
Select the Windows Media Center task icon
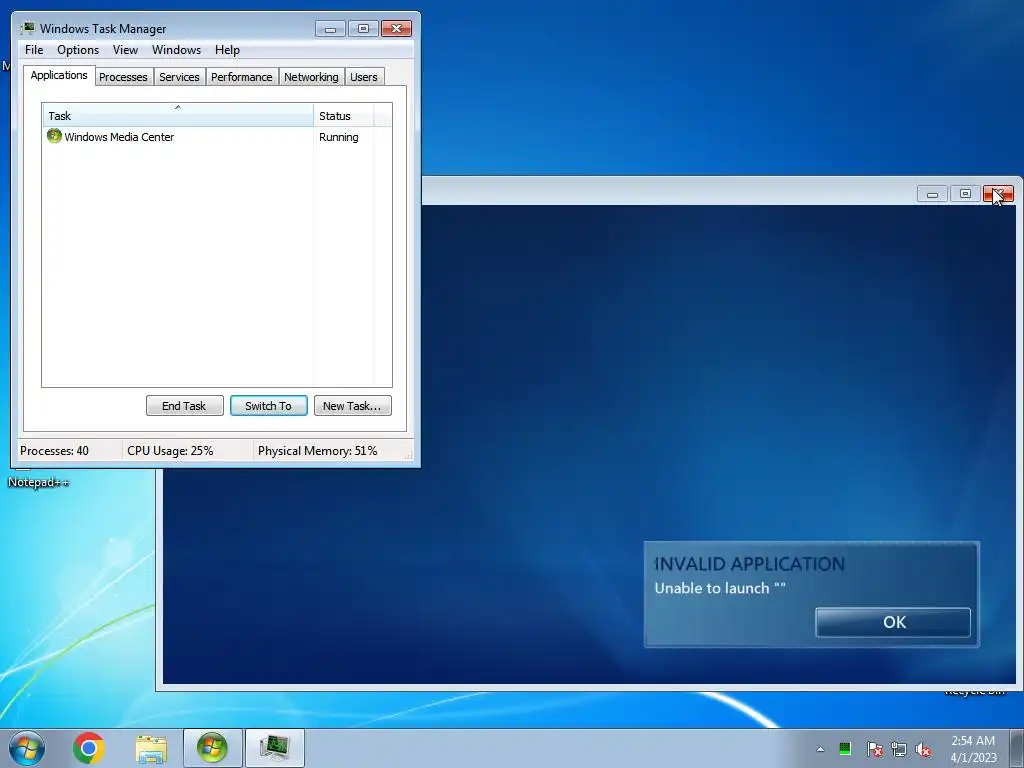(54, 136)
